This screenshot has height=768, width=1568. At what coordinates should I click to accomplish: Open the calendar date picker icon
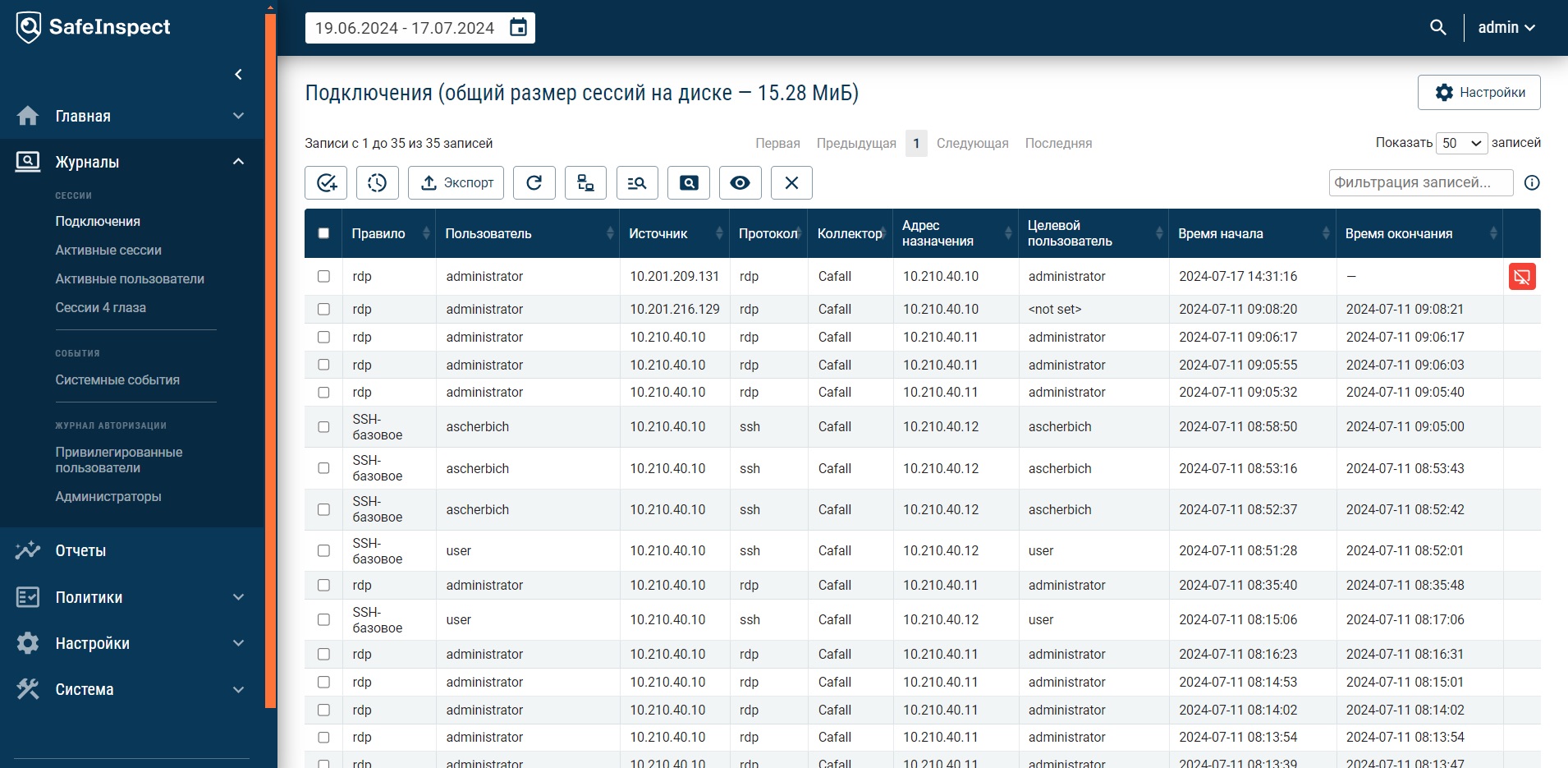(518, 28)
